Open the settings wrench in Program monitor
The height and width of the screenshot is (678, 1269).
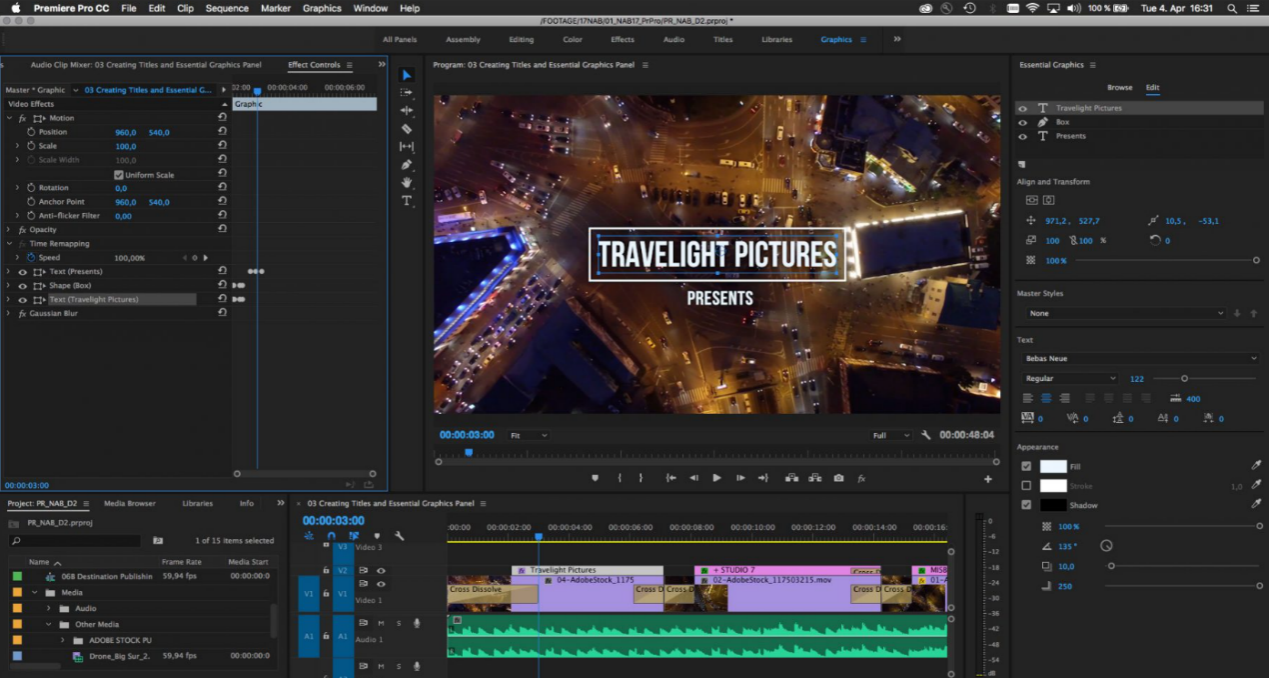[x=926, y=435]
